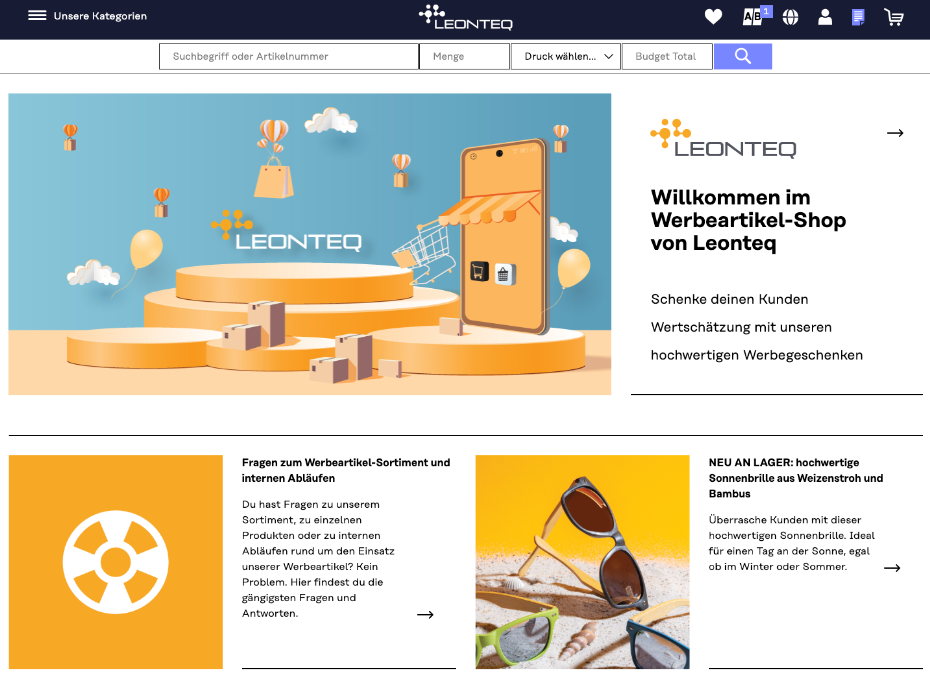Screen dimensions: 930x700
Task: Click the Leonteq hero banner image
Action: [x=309, y=244]
